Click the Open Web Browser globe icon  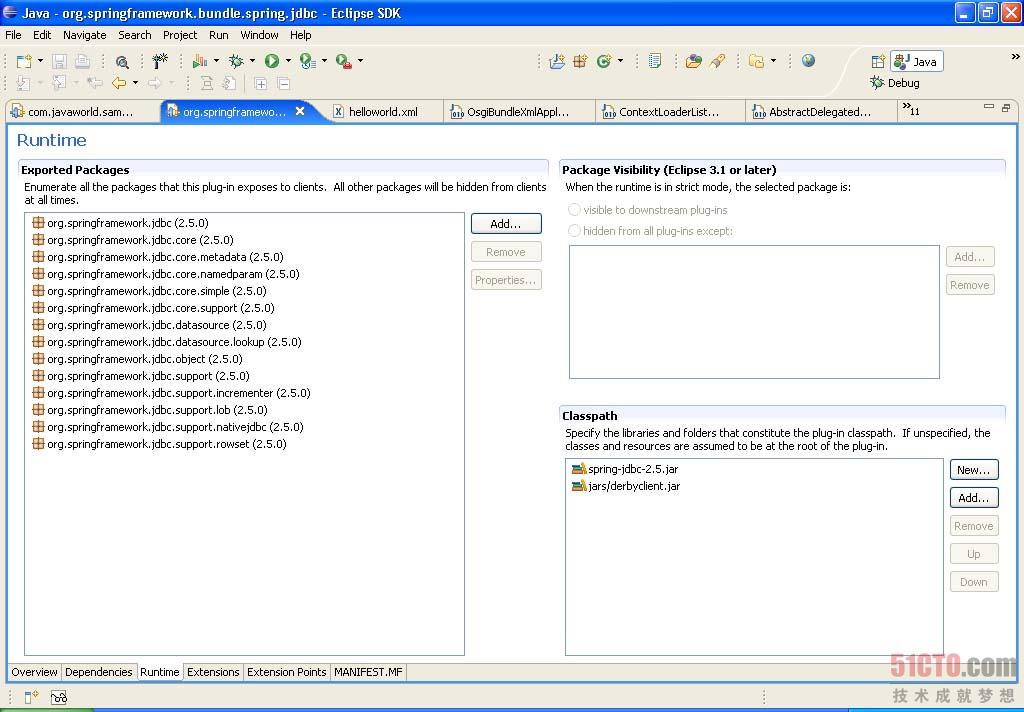pos(808,61)
